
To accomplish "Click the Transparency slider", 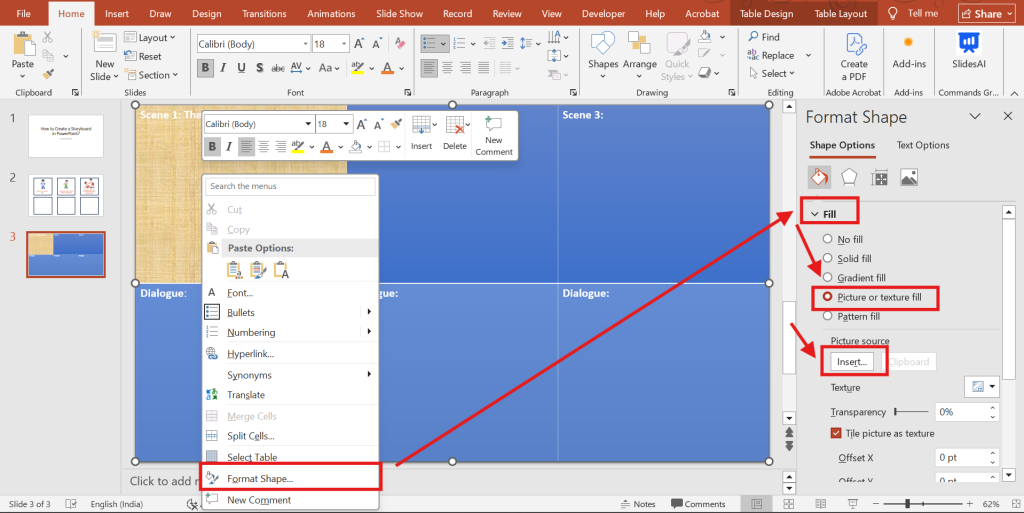I will [910, 411].
